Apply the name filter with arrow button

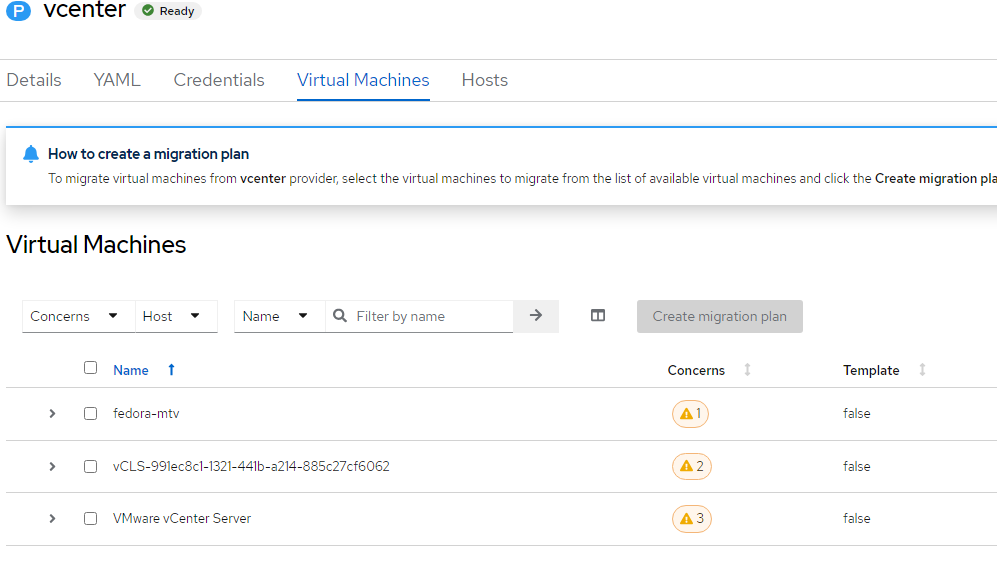(536, 316)
